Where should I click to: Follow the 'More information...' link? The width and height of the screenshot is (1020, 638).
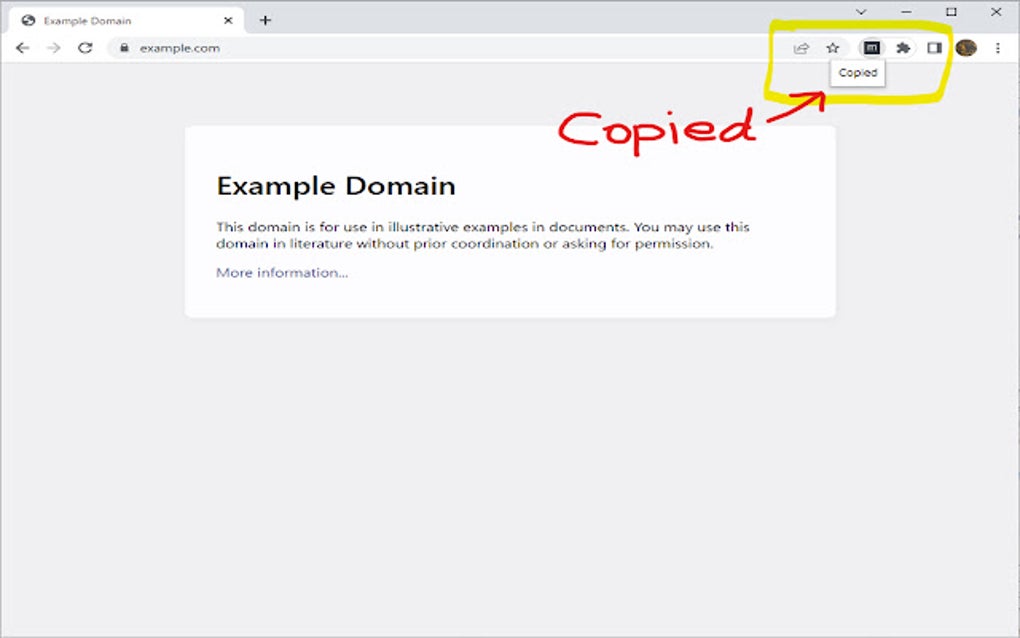pyautogui.click(x=282, y=272)
